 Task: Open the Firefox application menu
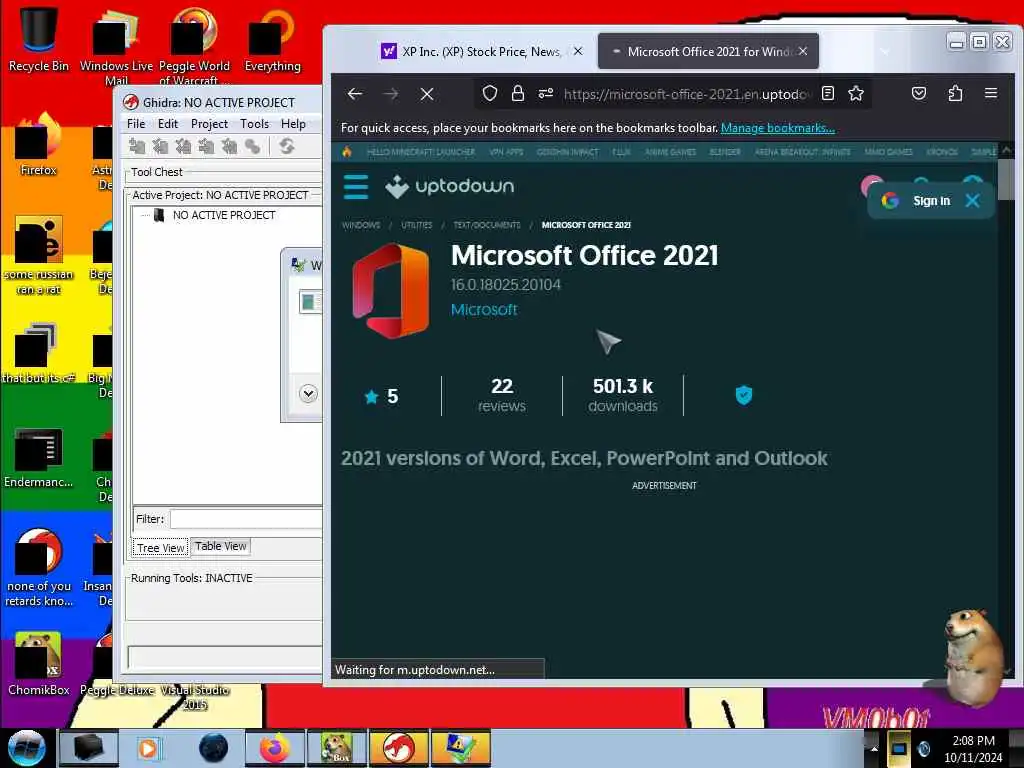point(991,93)
